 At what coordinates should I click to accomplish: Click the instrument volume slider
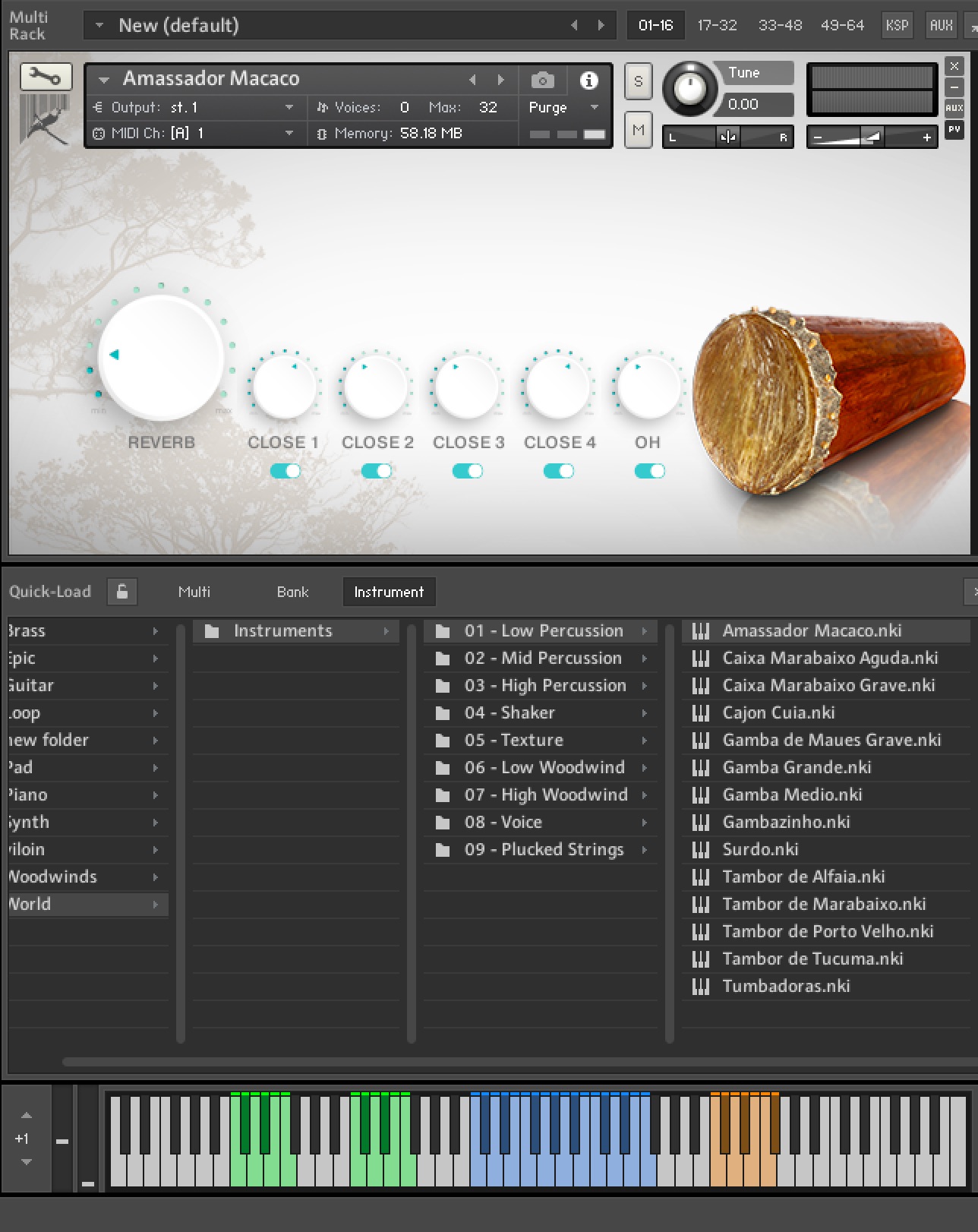[871, 137]
